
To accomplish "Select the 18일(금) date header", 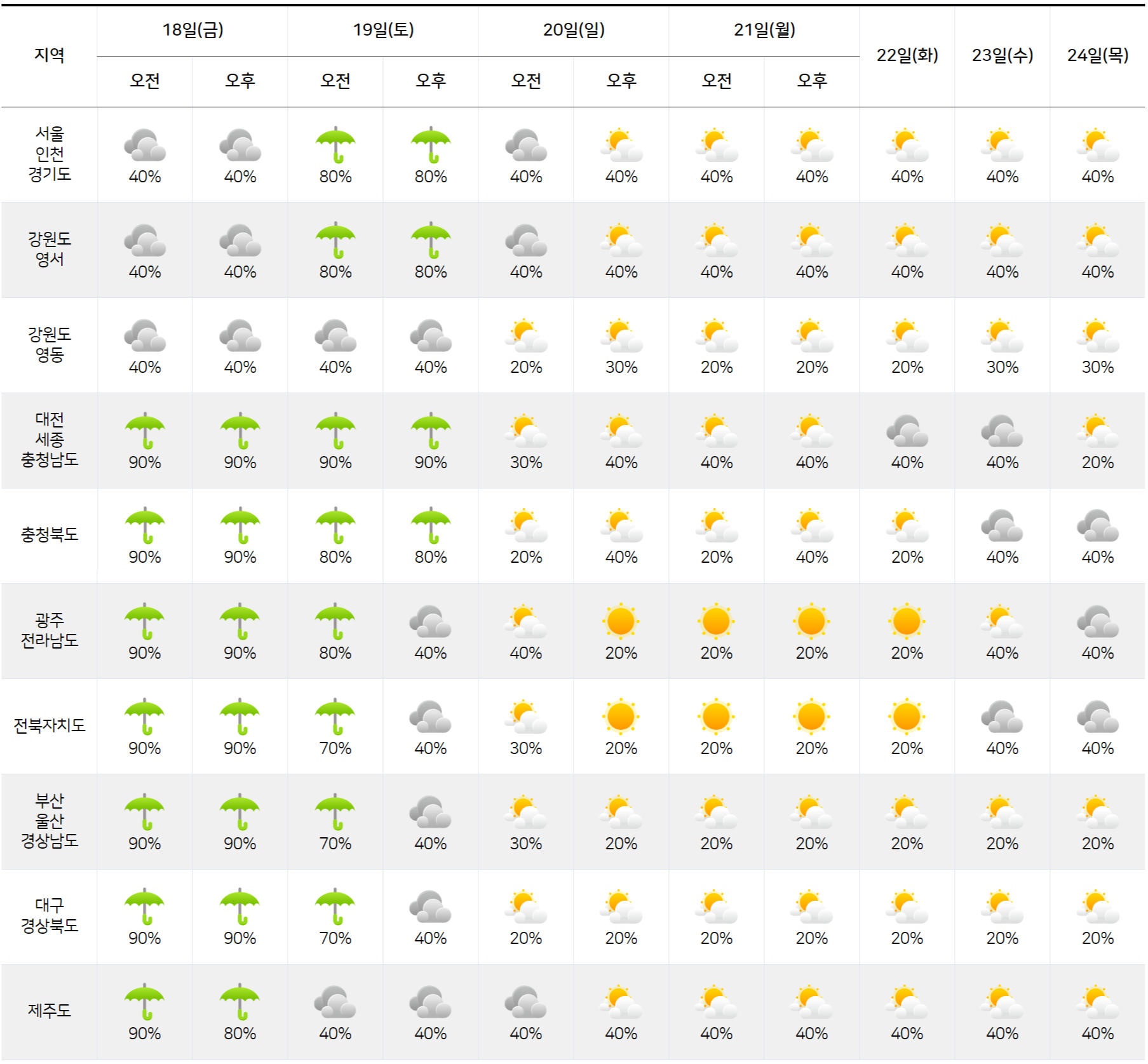I will pos(192,30).
